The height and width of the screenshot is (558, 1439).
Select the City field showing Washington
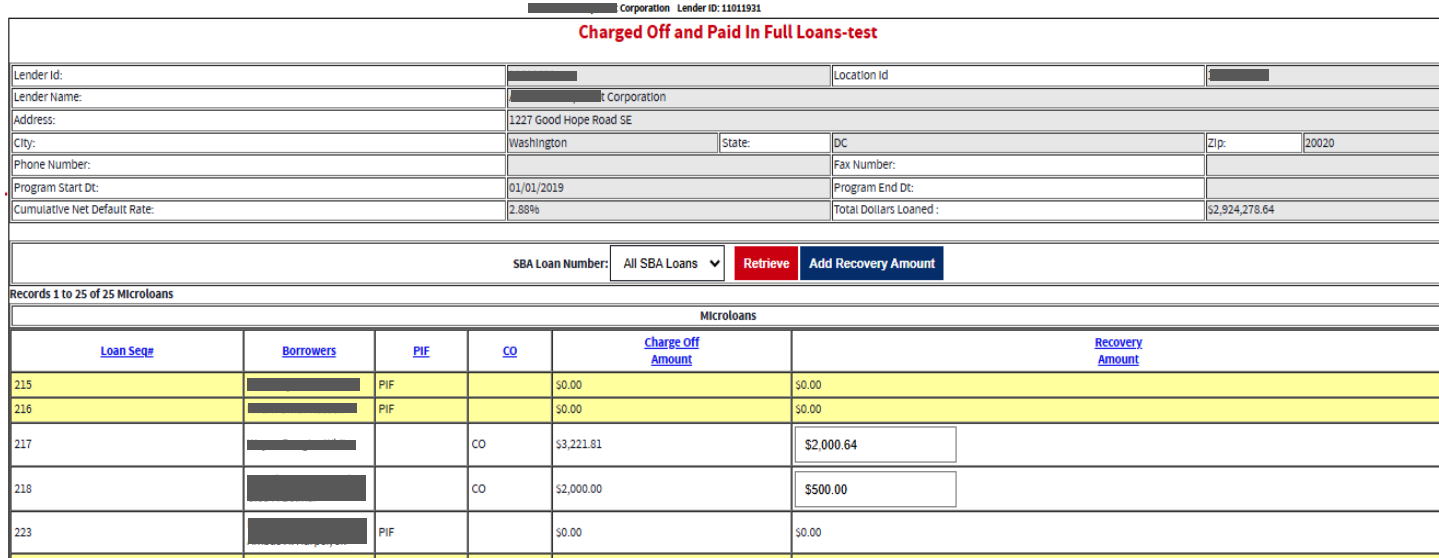[611, 143]
